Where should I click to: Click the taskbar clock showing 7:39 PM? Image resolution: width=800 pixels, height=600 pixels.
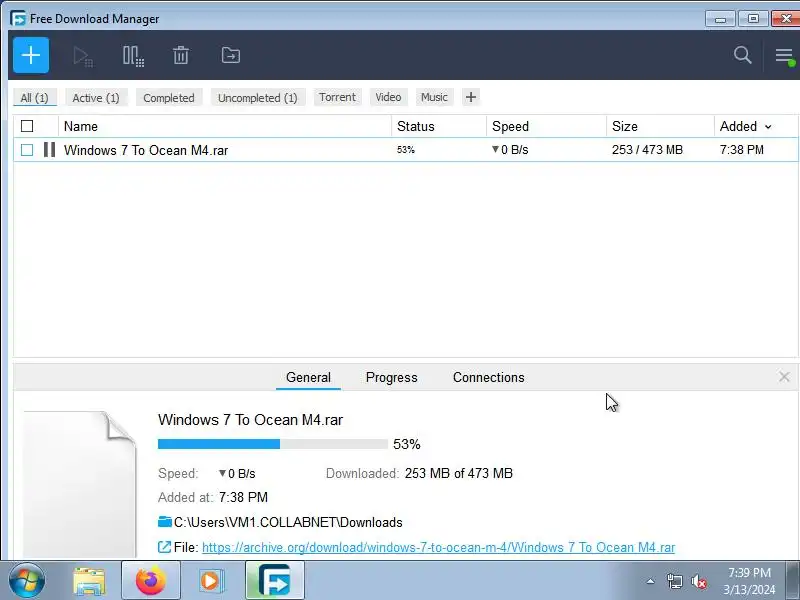coord(749,581)
